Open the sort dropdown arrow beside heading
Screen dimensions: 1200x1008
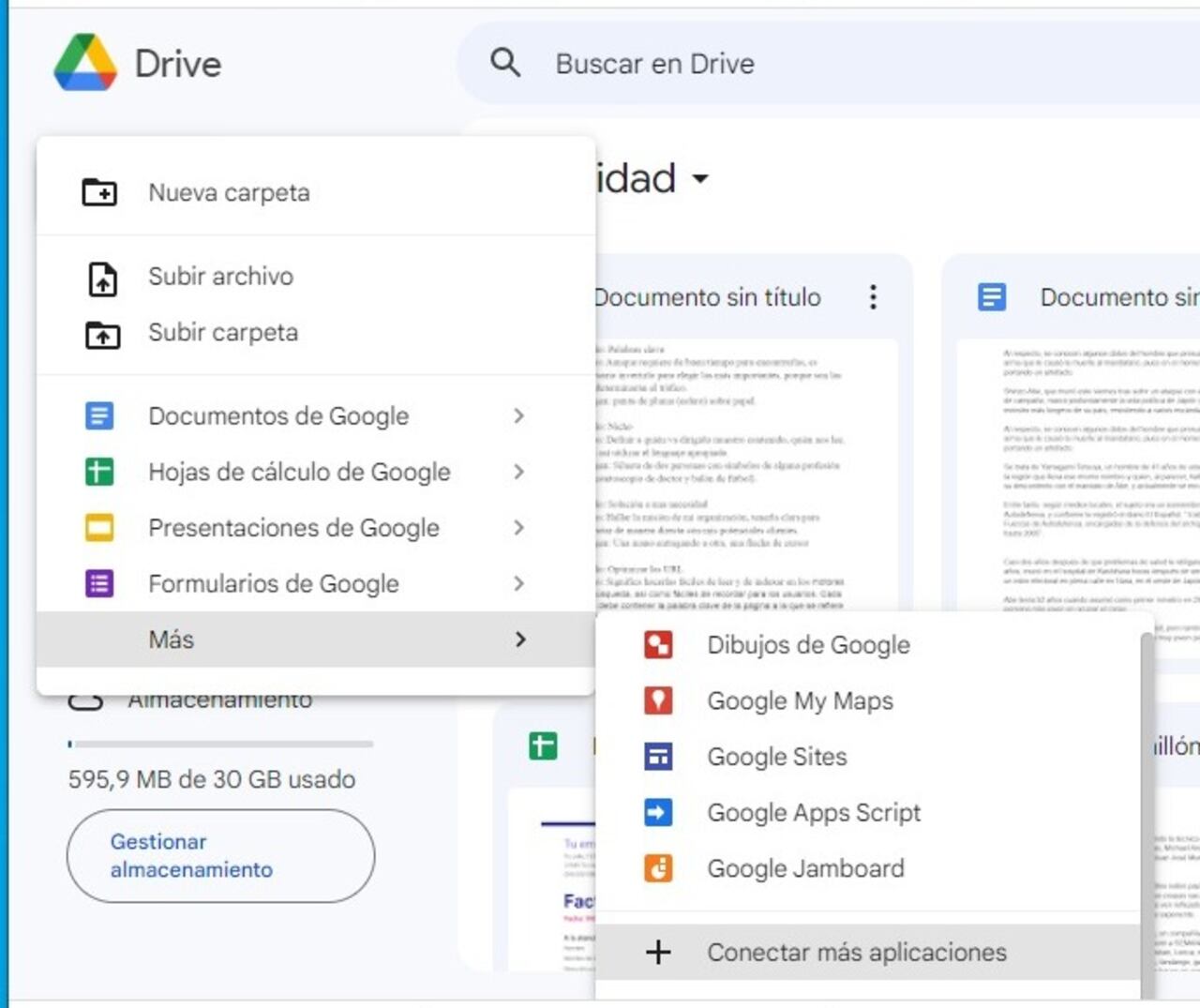click(x=700, y=178)
